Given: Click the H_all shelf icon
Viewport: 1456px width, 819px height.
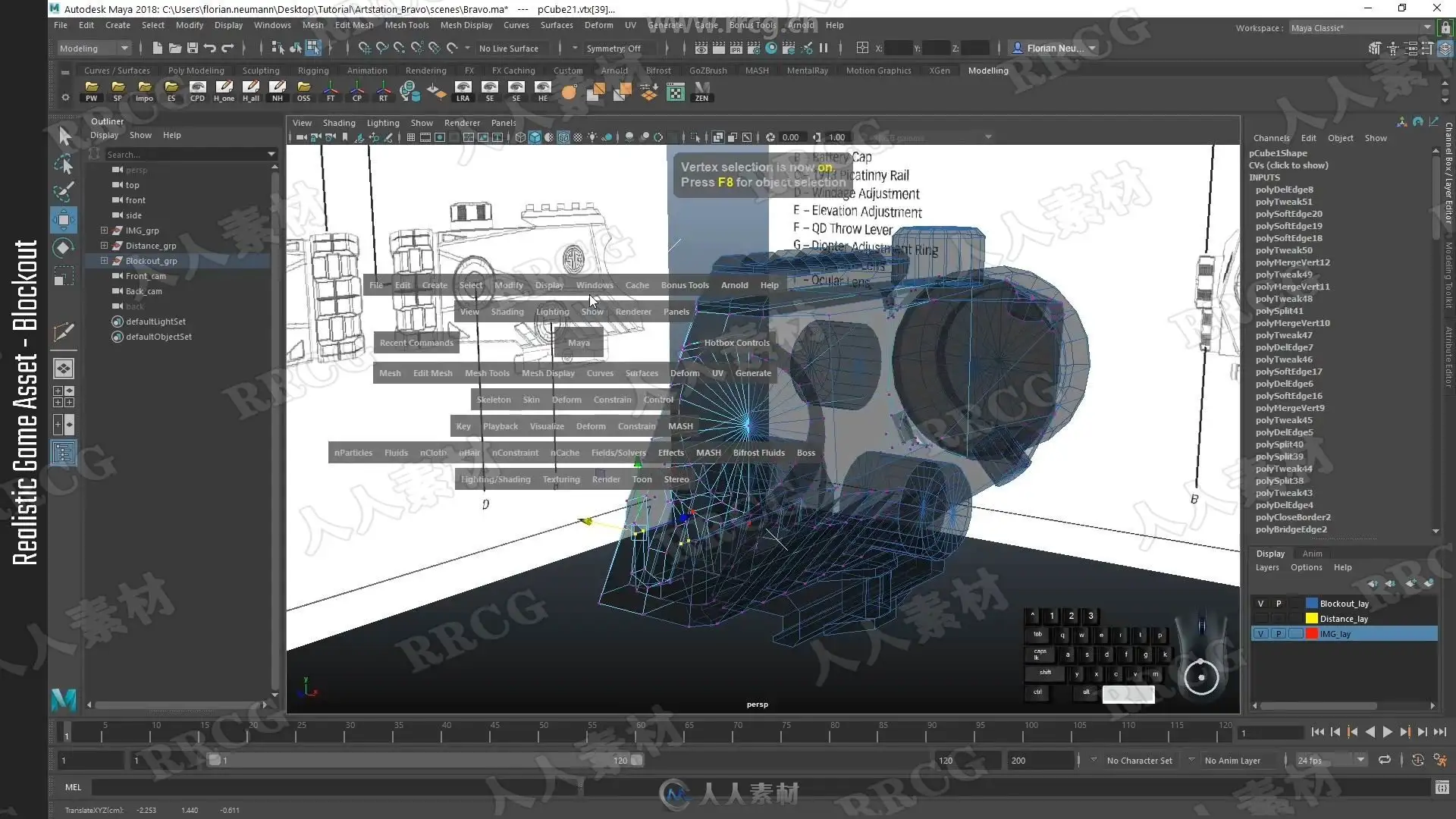Looking at the screenshot, I should tap(251, 92).
